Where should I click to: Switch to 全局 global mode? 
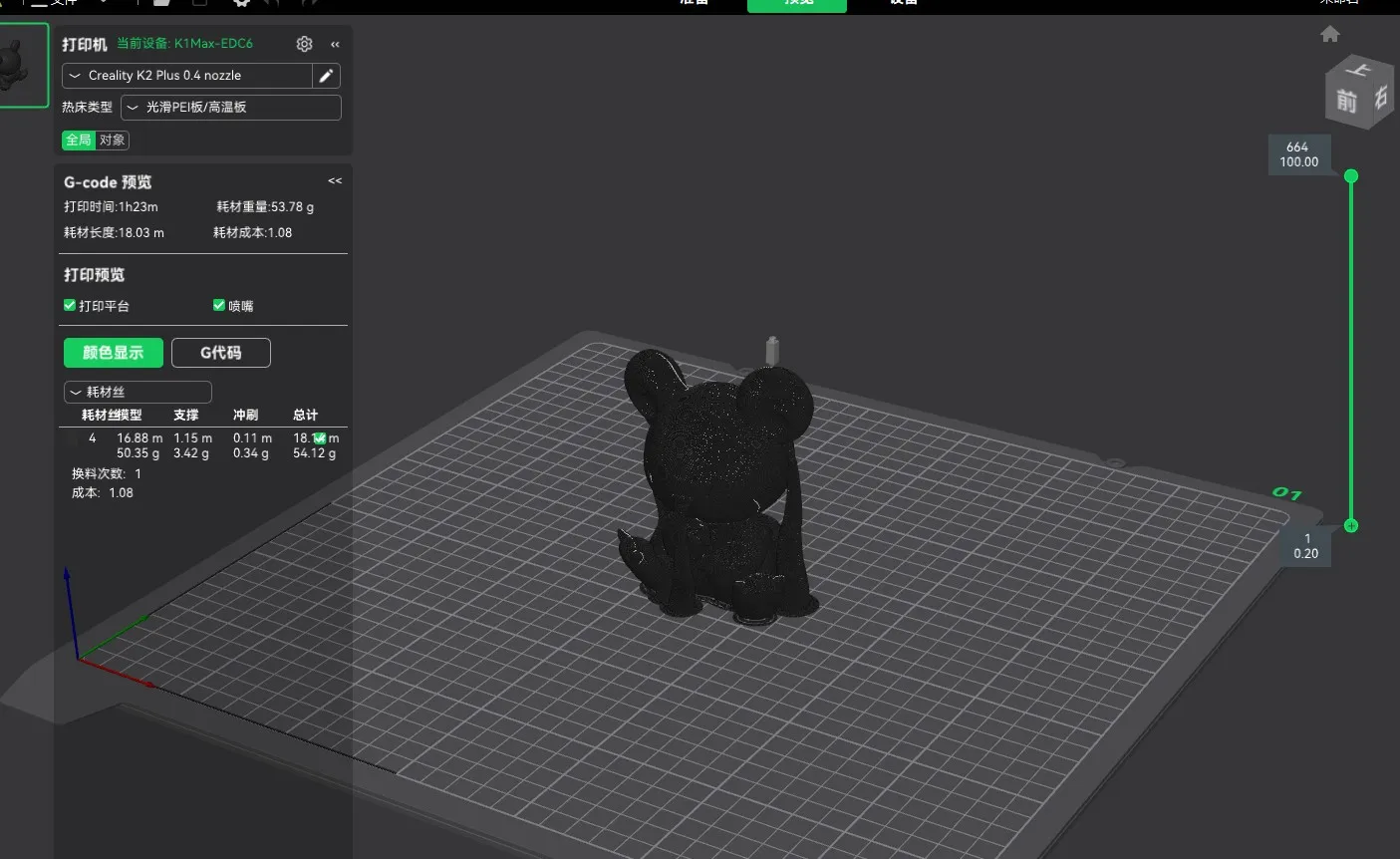79,141
